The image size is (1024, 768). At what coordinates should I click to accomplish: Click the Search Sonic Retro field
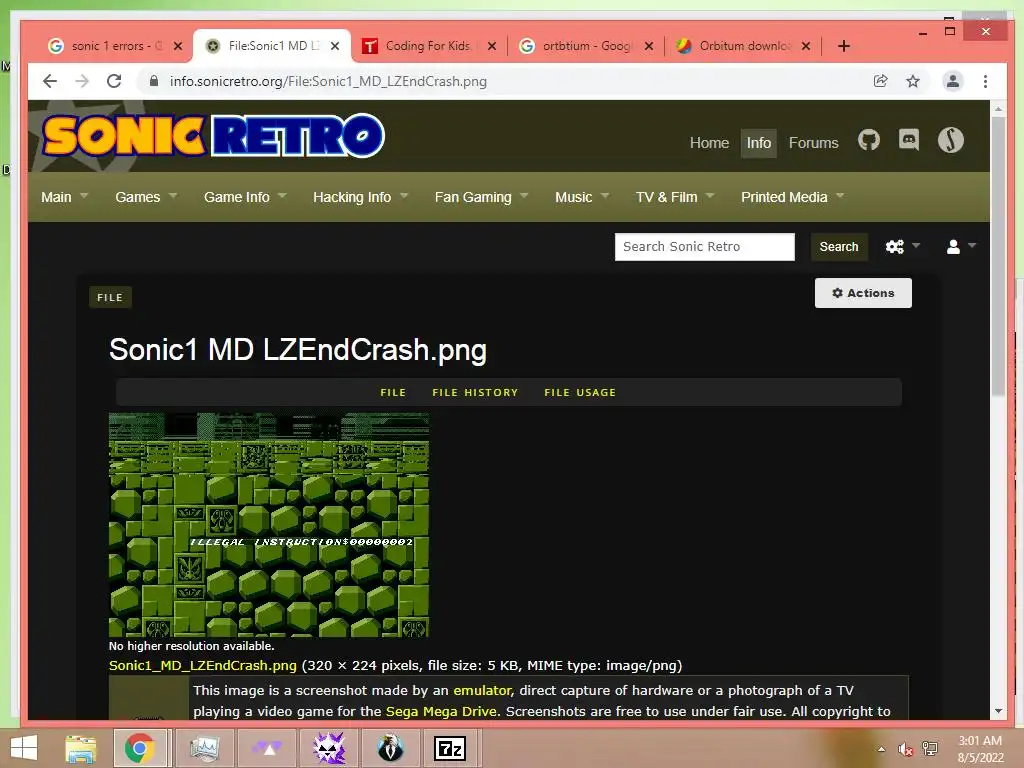[x=705, y=247]
